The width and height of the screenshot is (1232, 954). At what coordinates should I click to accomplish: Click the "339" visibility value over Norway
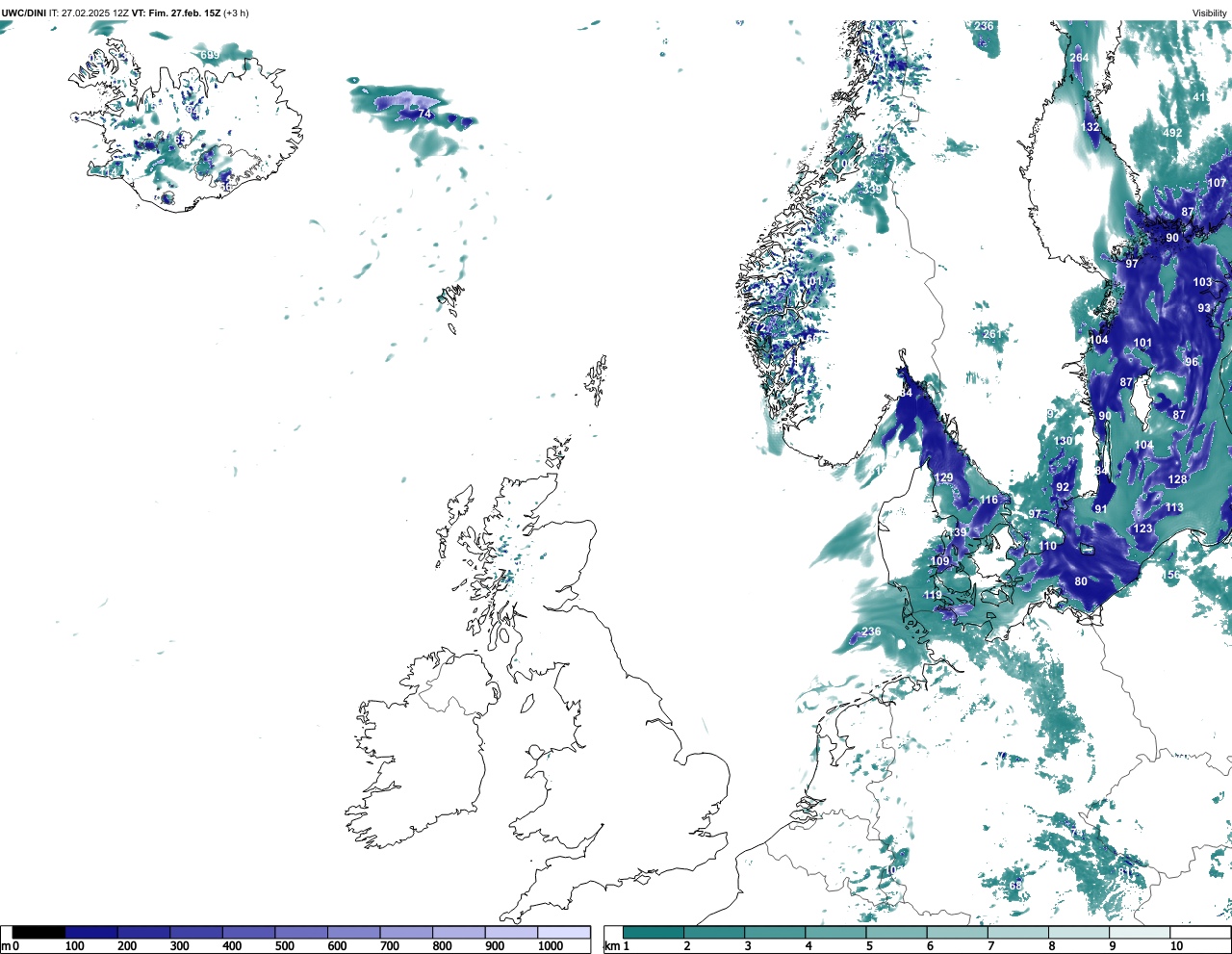(x=873, y=190)
